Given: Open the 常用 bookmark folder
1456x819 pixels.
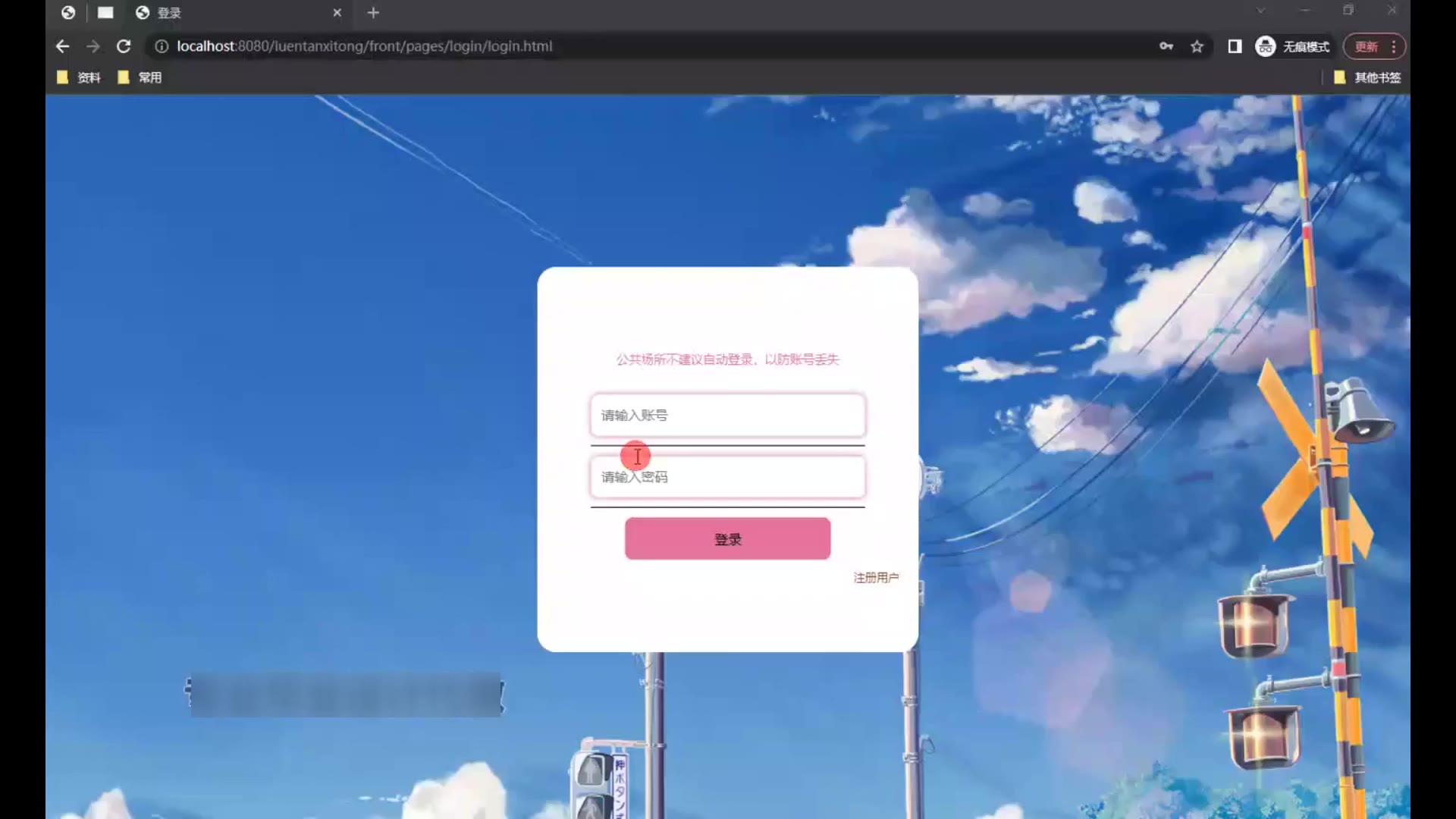Looking at the screenshot, I should pyautogui.click(x=140, y=77).
